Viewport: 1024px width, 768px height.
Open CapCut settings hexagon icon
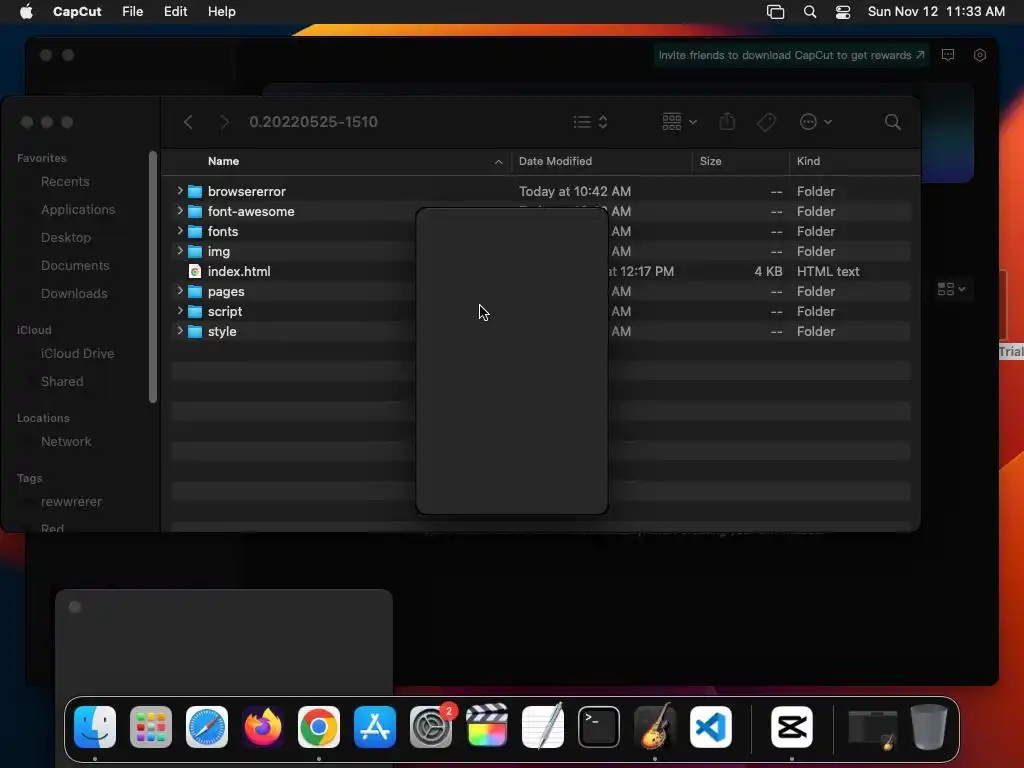coord(980,55)
